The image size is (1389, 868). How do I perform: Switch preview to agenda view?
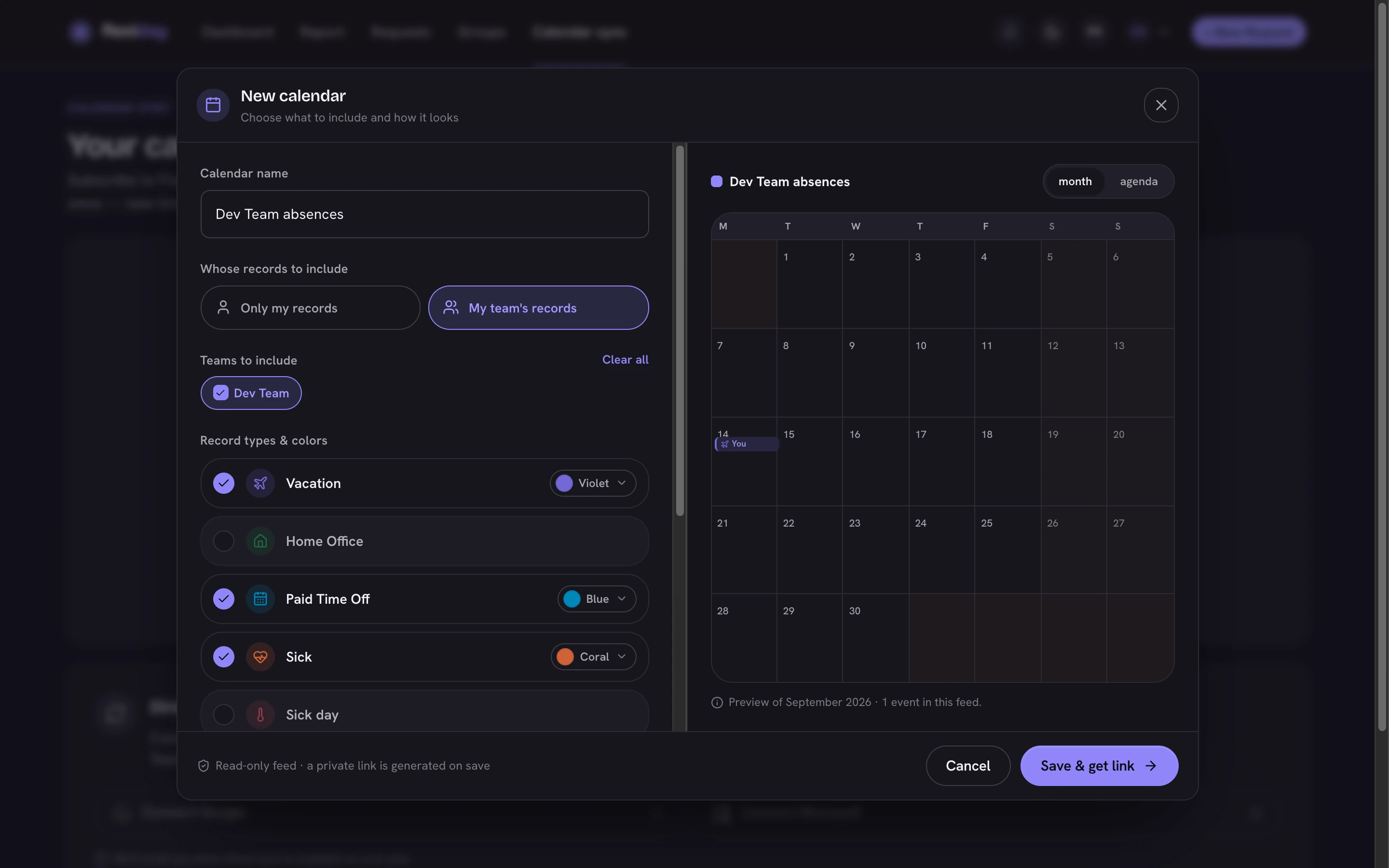coord(1138,181)
